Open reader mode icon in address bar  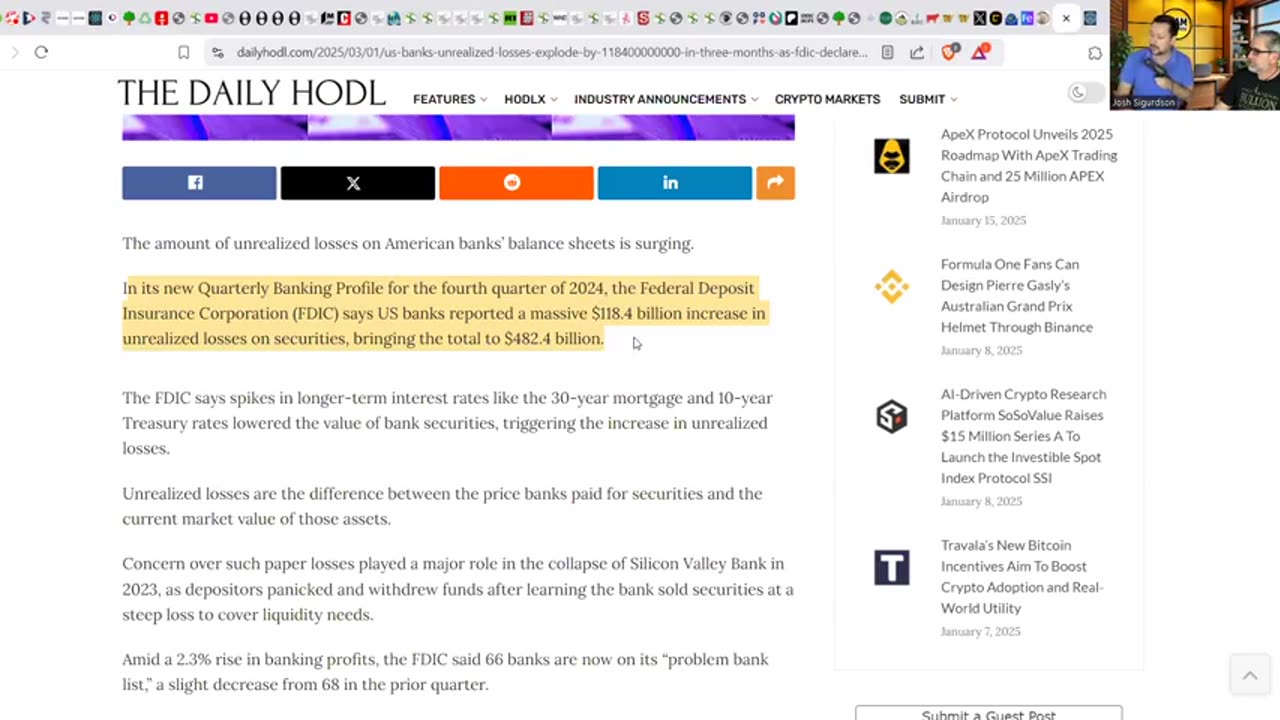click(887, 52)
